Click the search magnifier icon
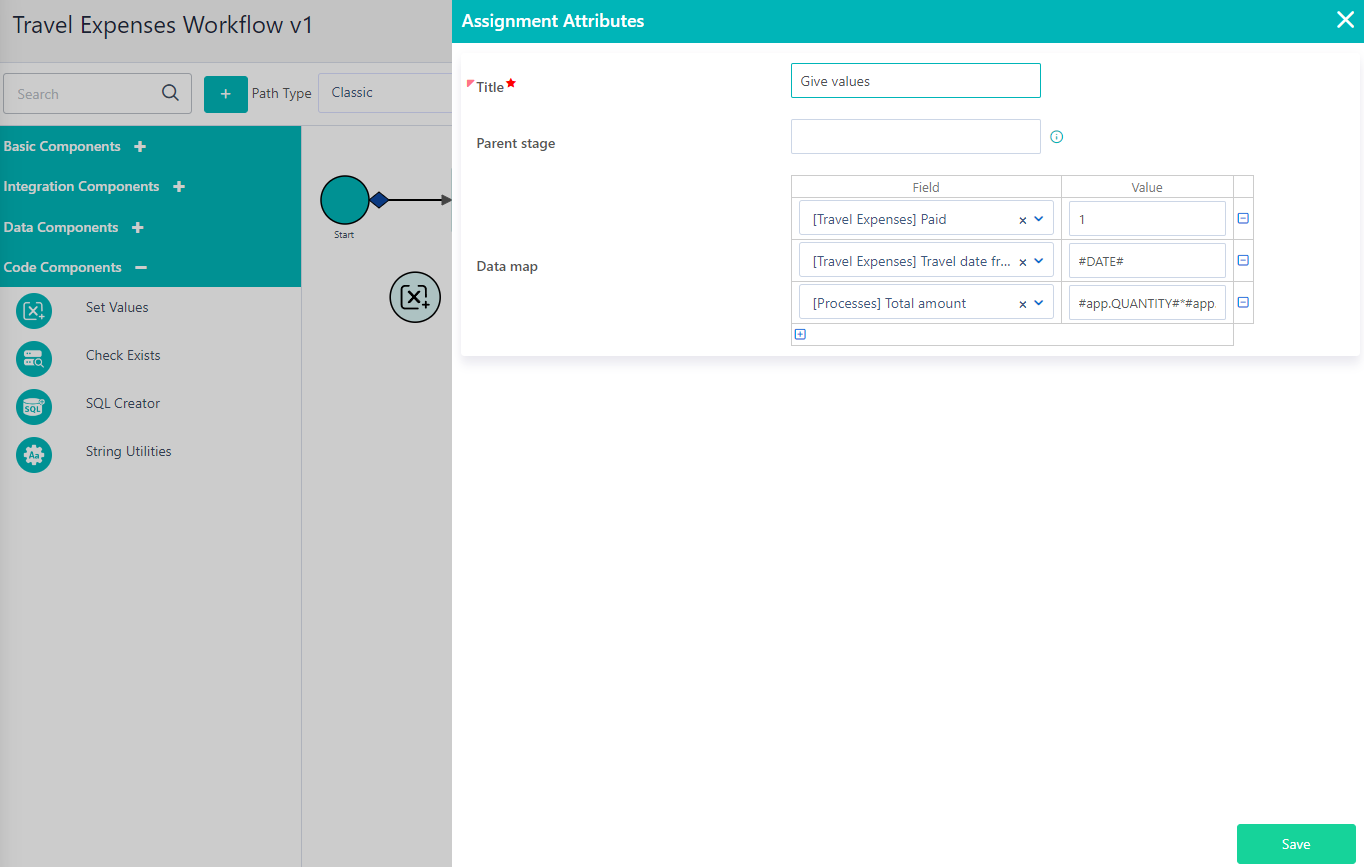Image resolution: width=1364 pixels, height=867 pixels. [170, 93]
